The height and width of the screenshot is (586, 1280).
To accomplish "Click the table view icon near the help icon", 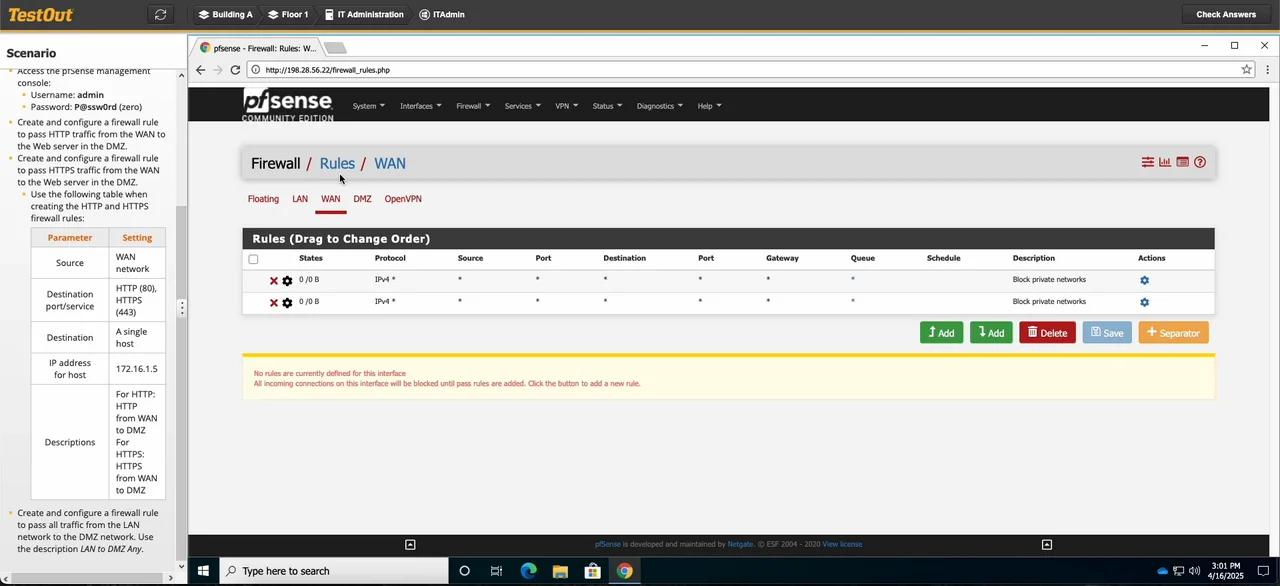I will tap(1182, 161).
